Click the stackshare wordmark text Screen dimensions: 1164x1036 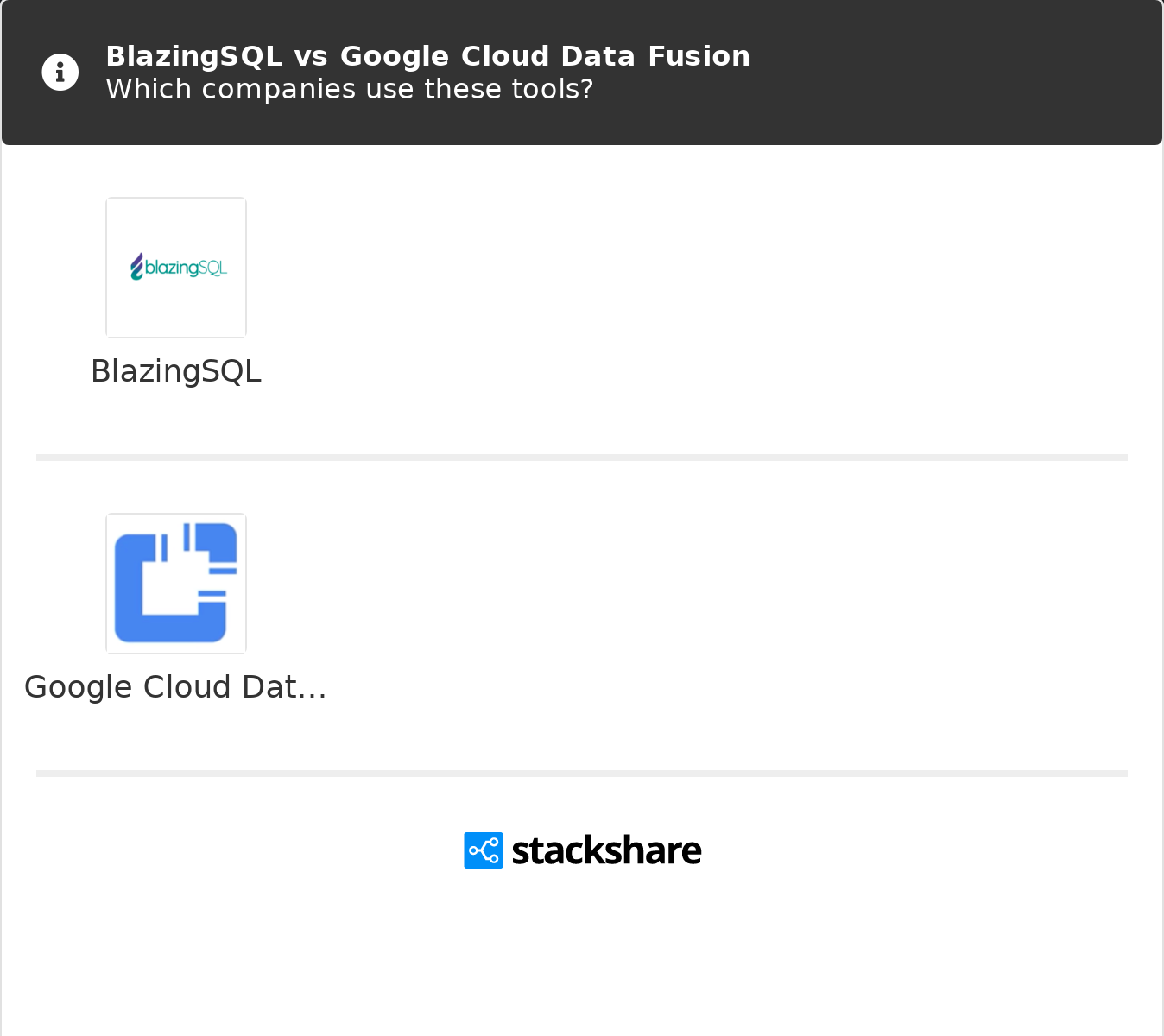pyautogui.click(x=606, y=851)
